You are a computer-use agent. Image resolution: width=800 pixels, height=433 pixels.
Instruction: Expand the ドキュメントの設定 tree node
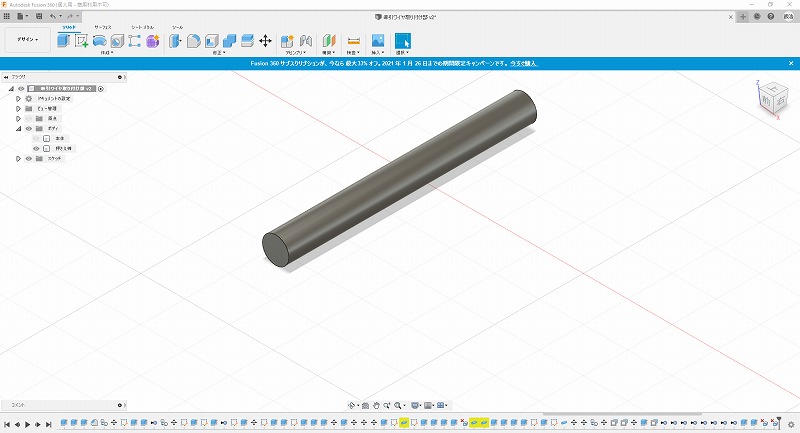click(18, 99)
